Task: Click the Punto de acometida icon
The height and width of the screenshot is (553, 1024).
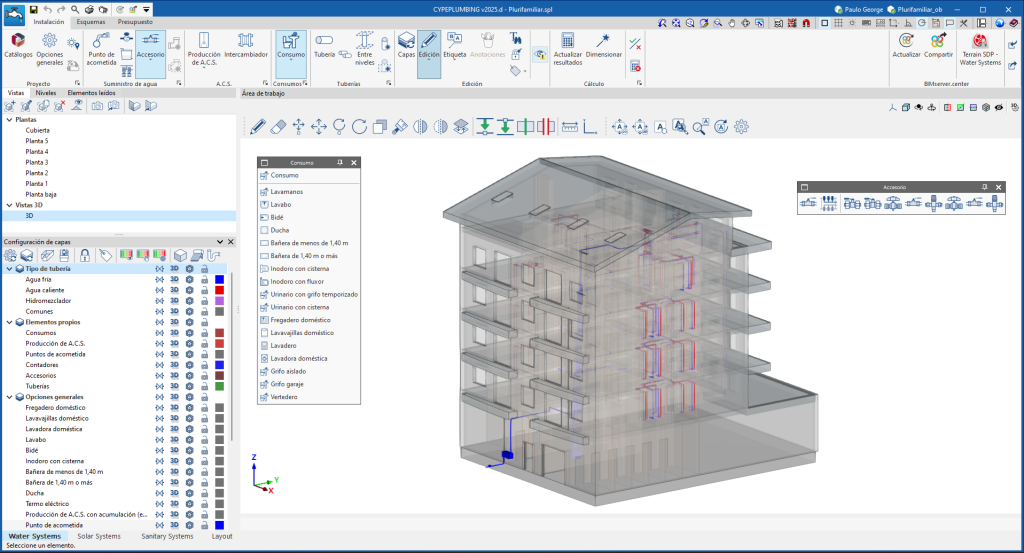Action: click(x=102, y=42)
